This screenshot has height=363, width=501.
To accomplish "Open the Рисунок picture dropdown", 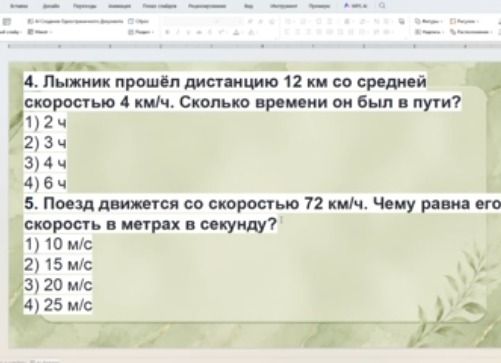I will coord(464,21).
